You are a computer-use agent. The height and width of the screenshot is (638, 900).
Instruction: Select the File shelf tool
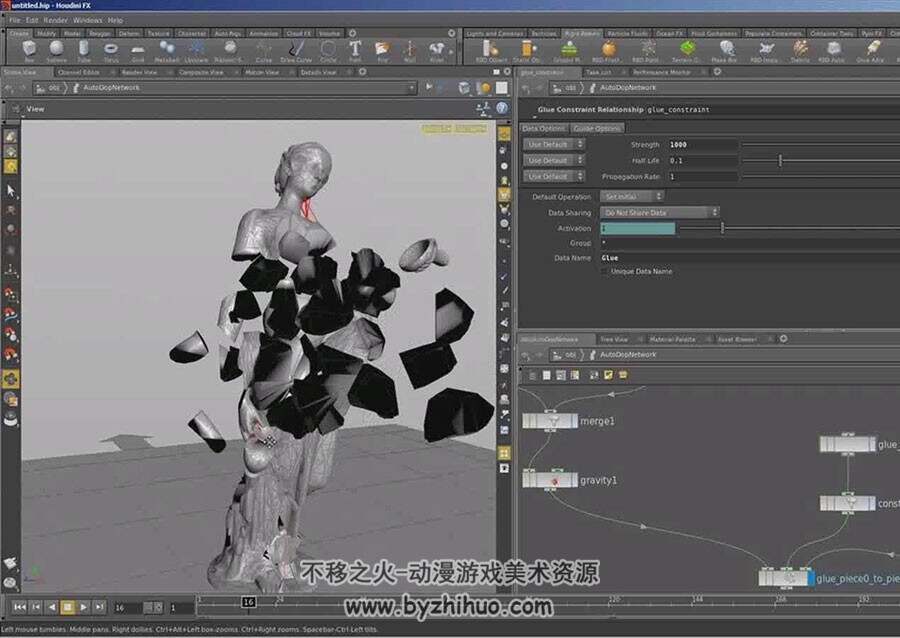pyautogui.click(x=383, y=52)
